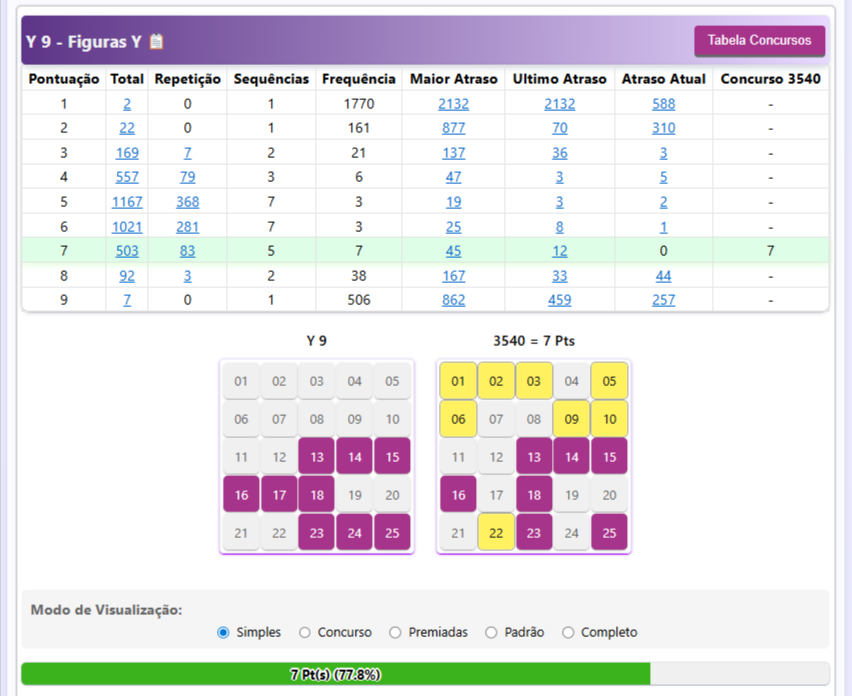
Task: Open Total link 1167 for 5 points
Action: pos(127,202)
